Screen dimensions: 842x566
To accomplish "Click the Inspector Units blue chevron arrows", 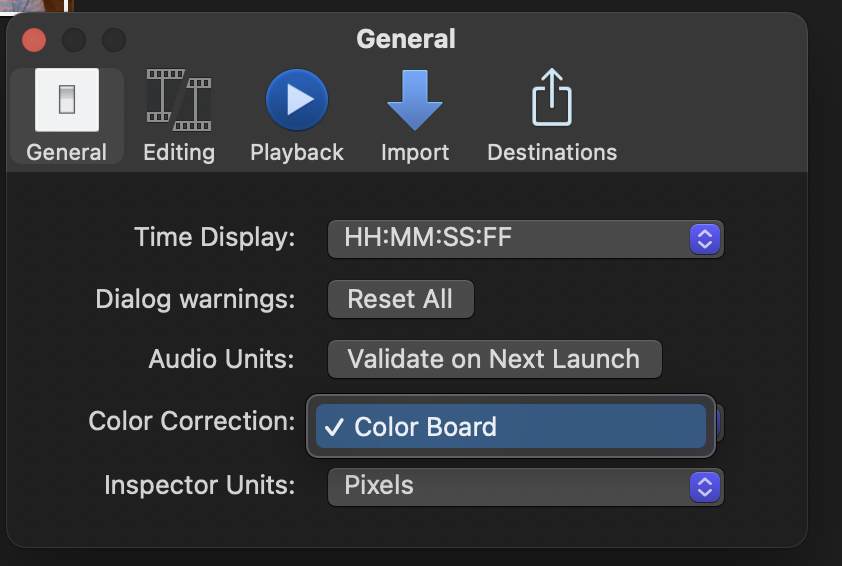I will [x=705, y=486].
